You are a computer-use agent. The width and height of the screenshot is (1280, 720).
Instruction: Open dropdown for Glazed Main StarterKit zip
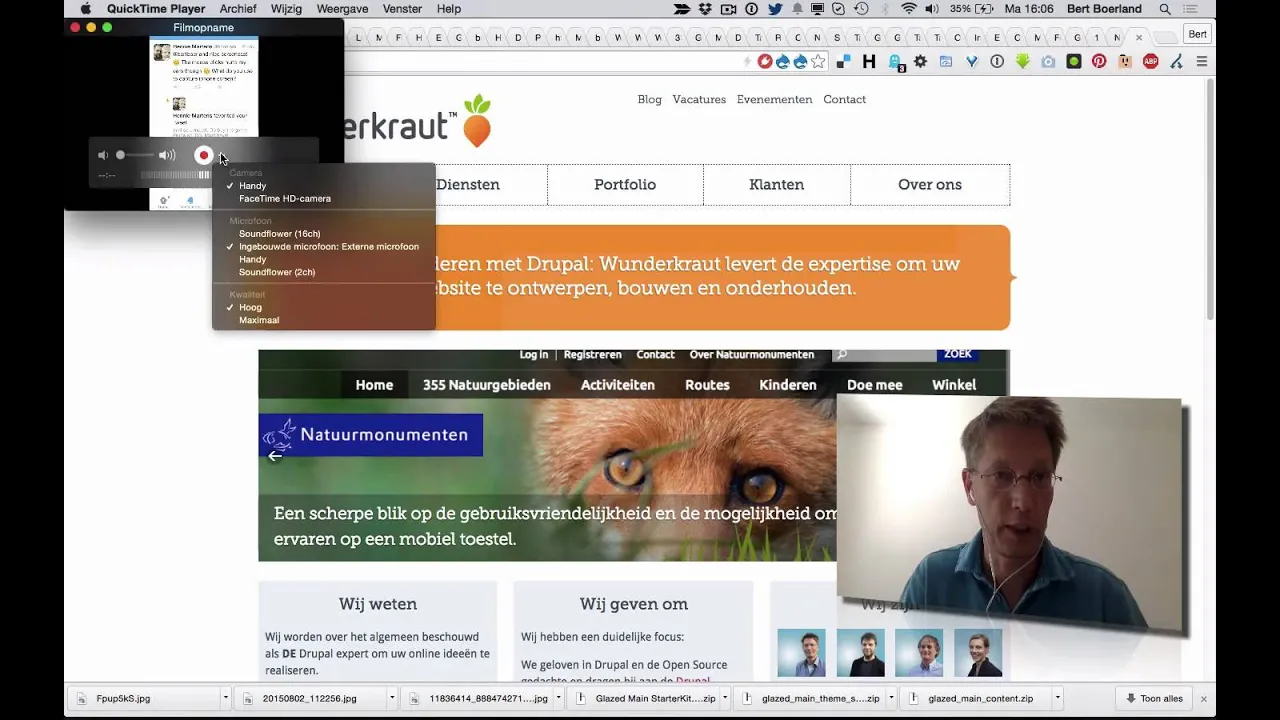click(x=724, y=698)
